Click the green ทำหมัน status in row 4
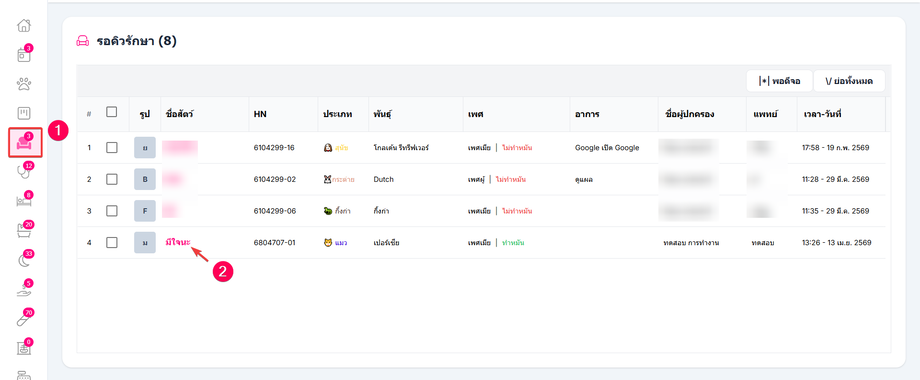The image size is (920, 380). [513, 243]
